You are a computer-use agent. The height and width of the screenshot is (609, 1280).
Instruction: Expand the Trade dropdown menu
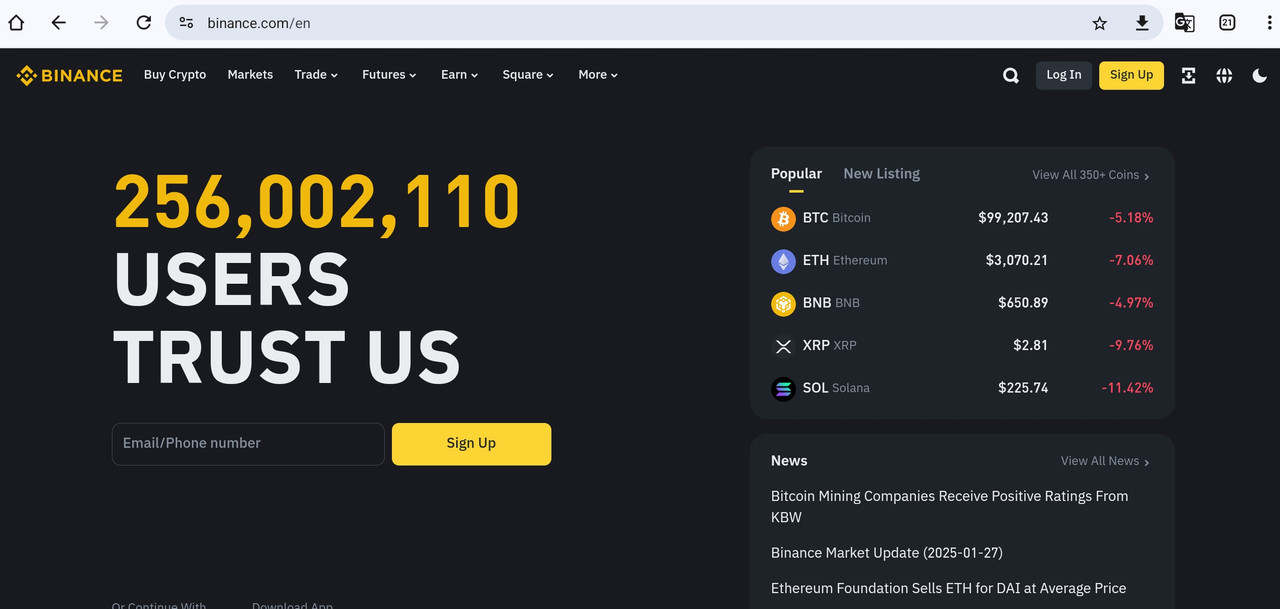(316, 75)
